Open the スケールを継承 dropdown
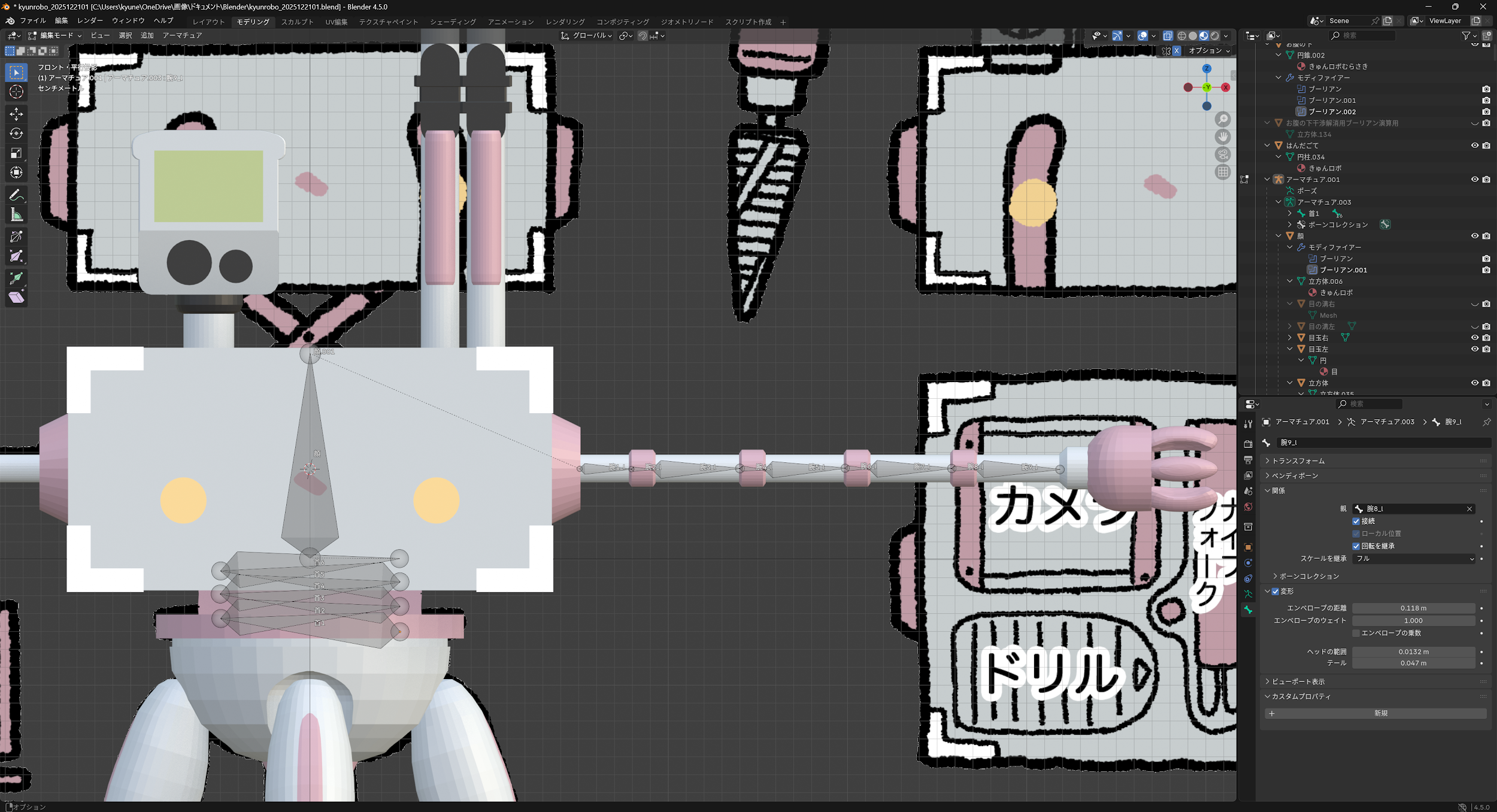 [x=1414, y=559]
